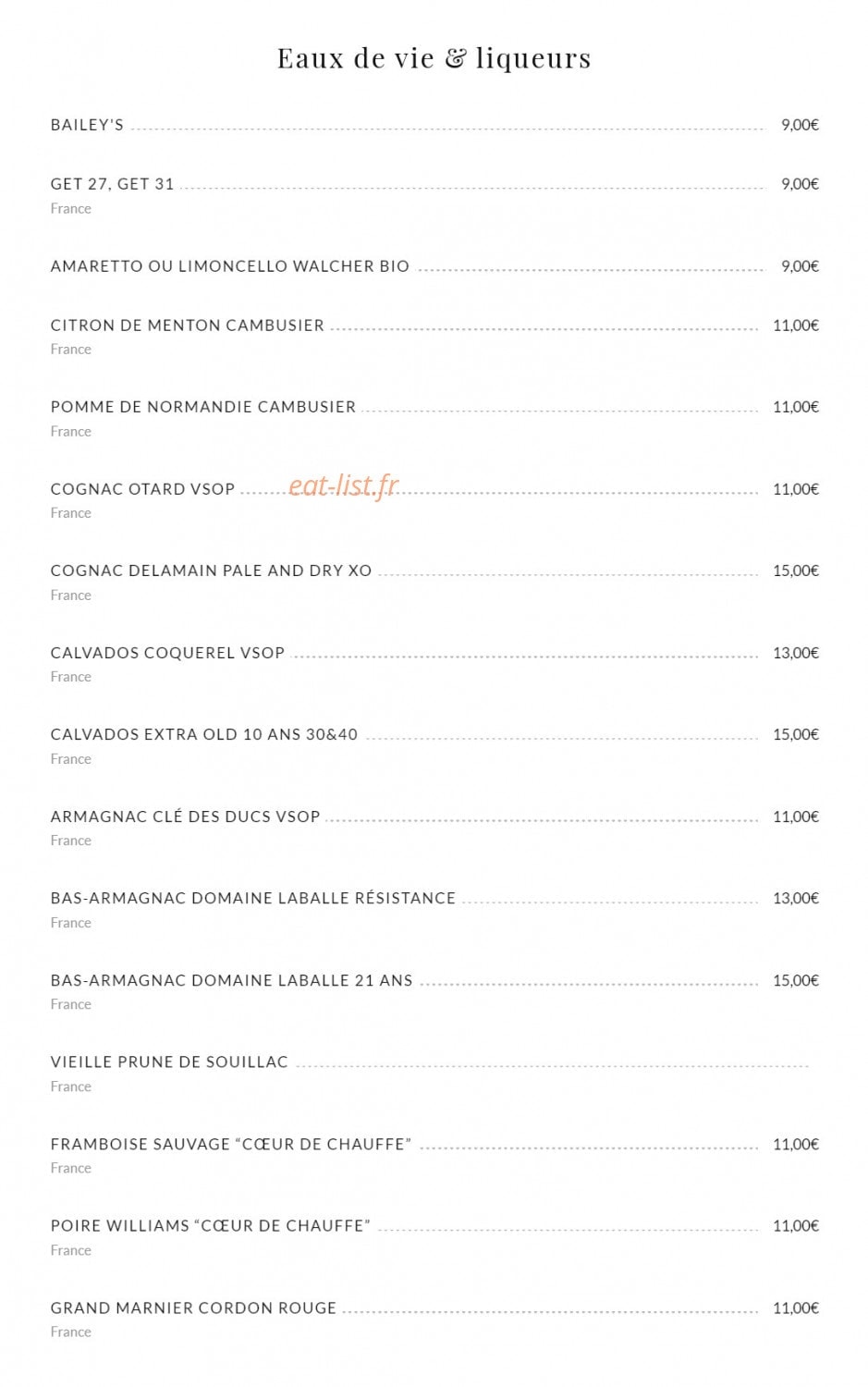Viewport: 868px width, 1387px height.
Task: Select Bas-Armagnac Domaine Laballe Résistance
Action: tap(253, 898)
